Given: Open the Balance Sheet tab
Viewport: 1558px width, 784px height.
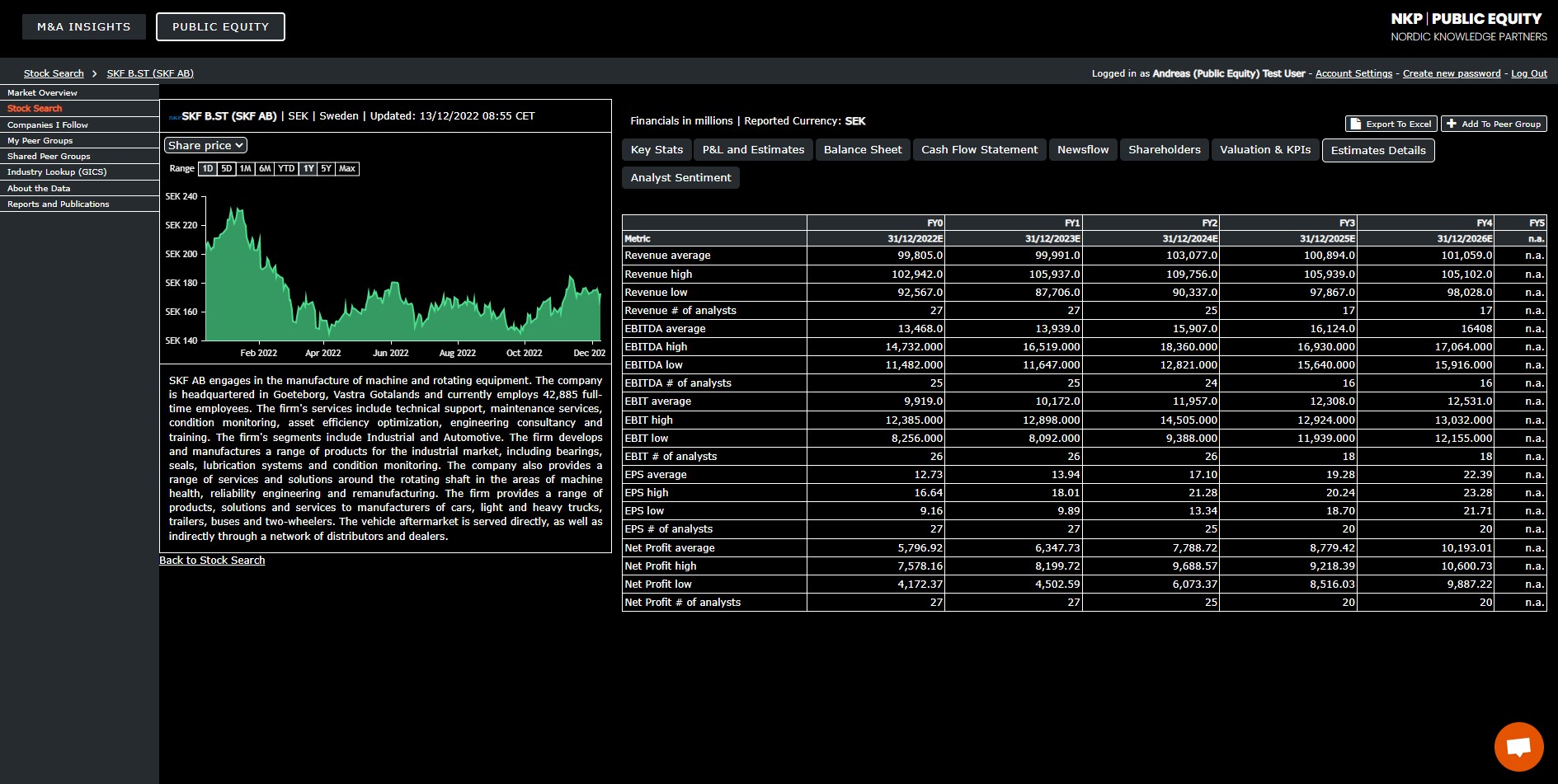Looking at the screenshot, I should 862,150.
